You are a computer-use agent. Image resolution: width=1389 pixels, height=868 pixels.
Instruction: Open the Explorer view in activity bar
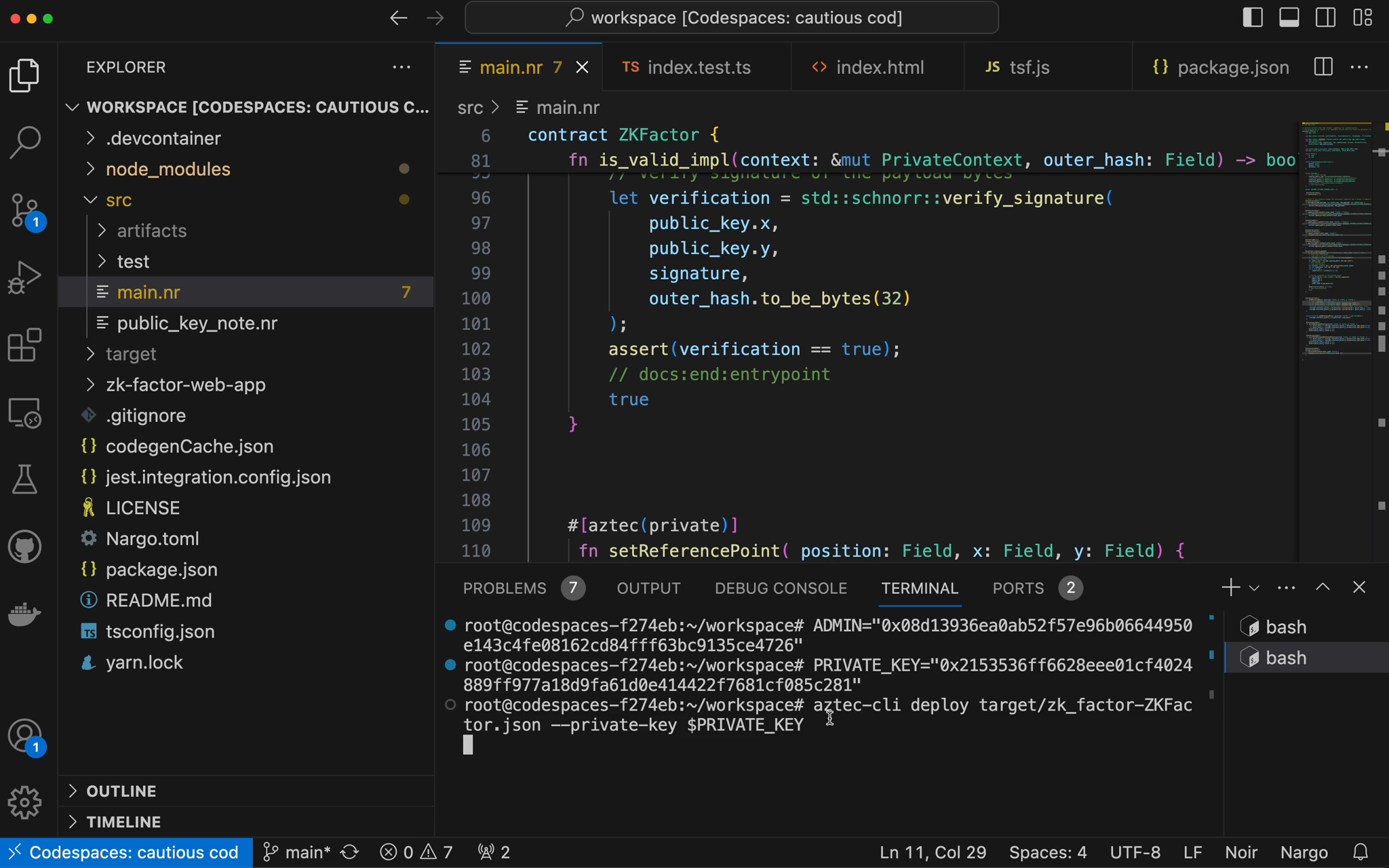click(25, 75)
